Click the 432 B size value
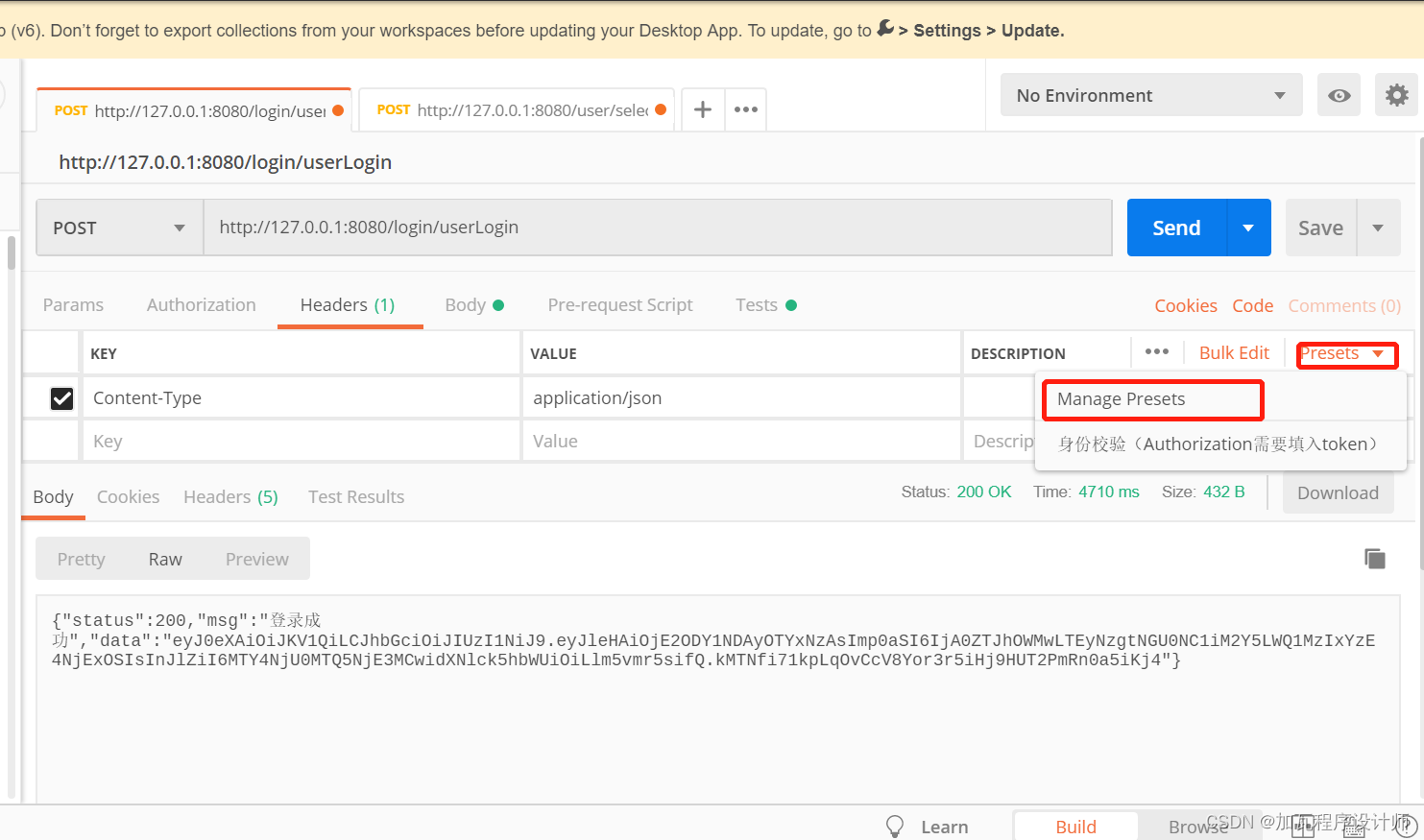1424x840 pixels. point(1224,492)
